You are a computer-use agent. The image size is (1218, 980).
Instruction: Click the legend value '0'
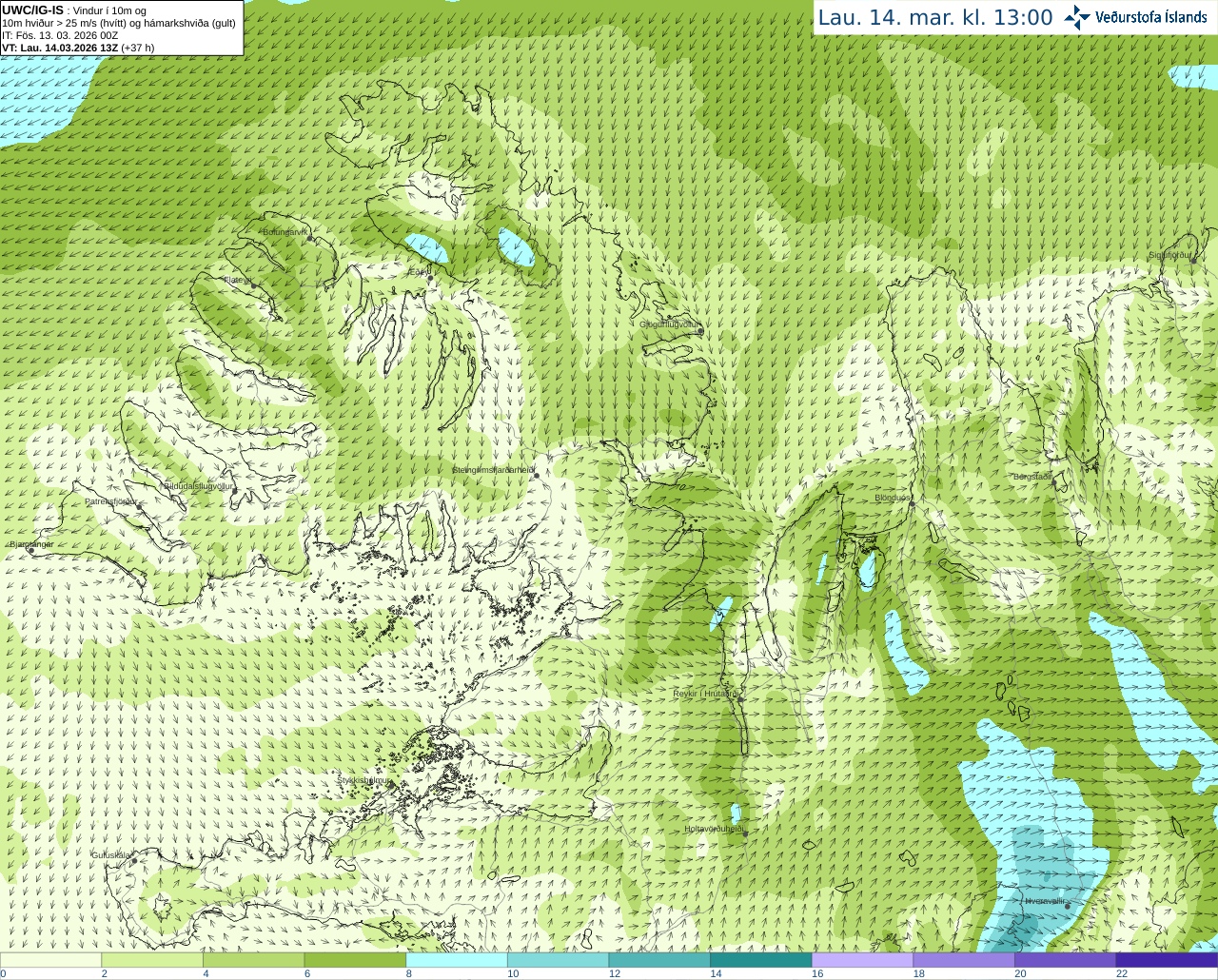(x=4, y=973)
